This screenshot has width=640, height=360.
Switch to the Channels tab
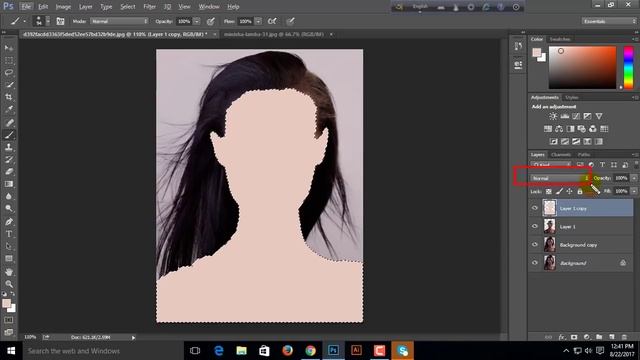[x=561, y=155]
